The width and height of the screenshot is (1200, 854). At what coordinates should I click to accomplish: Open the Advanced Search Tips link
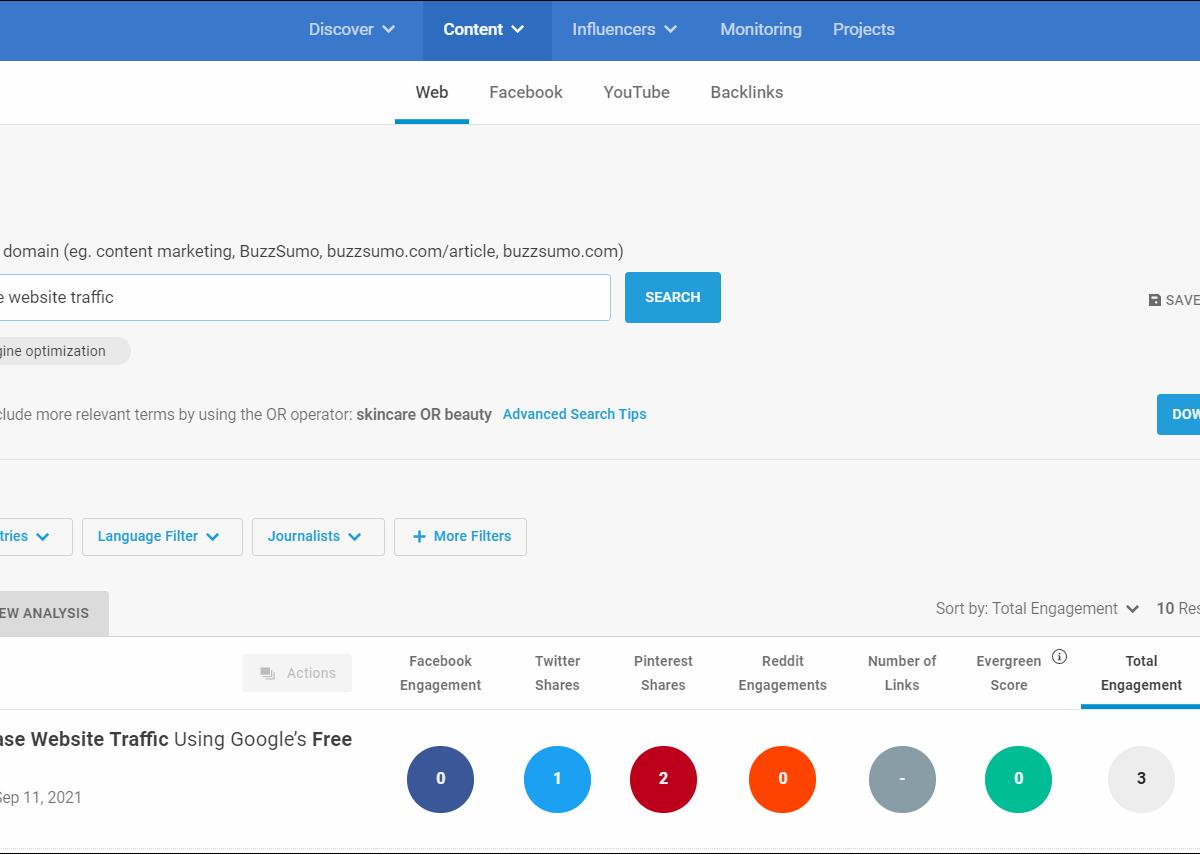574,414
